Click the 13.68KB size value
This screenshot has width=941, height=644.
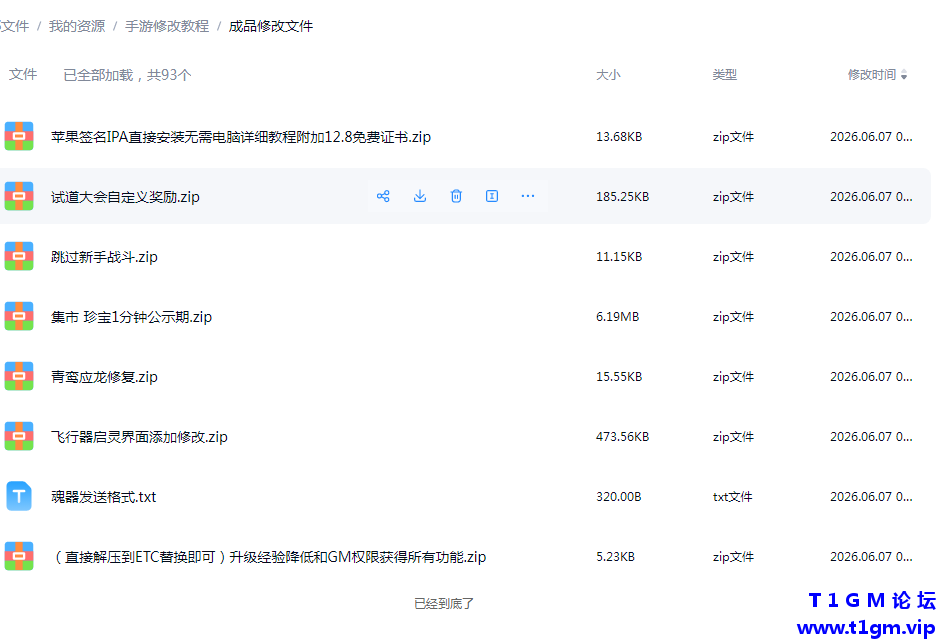coord(619,137)
